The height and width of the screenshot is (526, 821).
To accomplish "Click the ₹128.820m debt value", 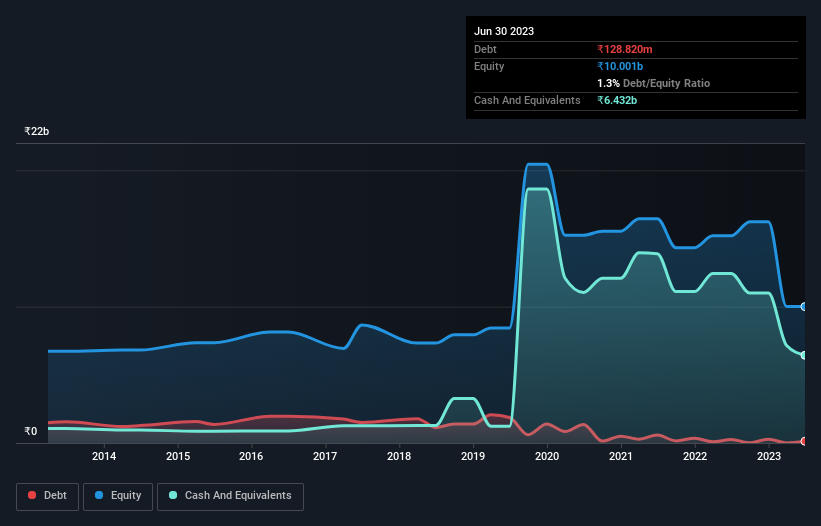I will pos(625,49).
